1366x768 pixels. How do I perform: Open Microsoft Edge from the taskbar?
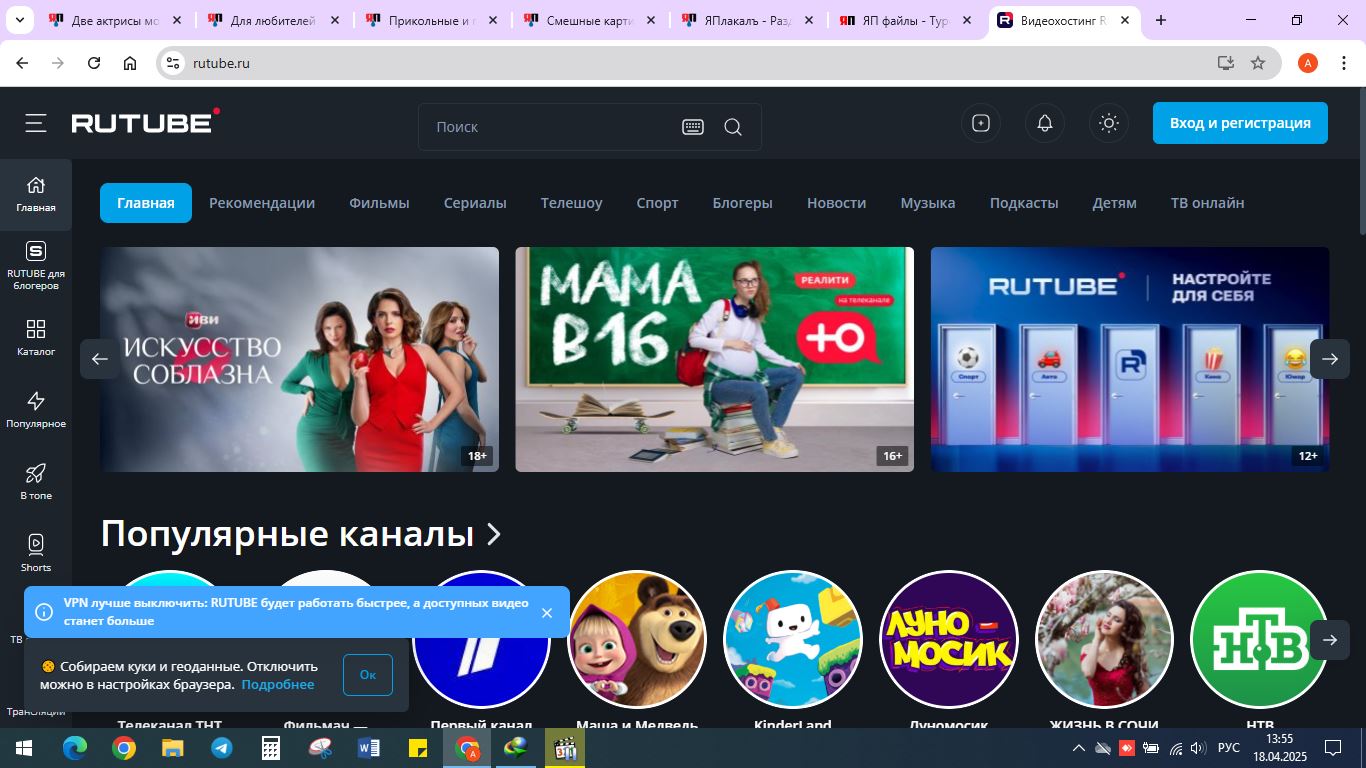[x=74, y=747]
